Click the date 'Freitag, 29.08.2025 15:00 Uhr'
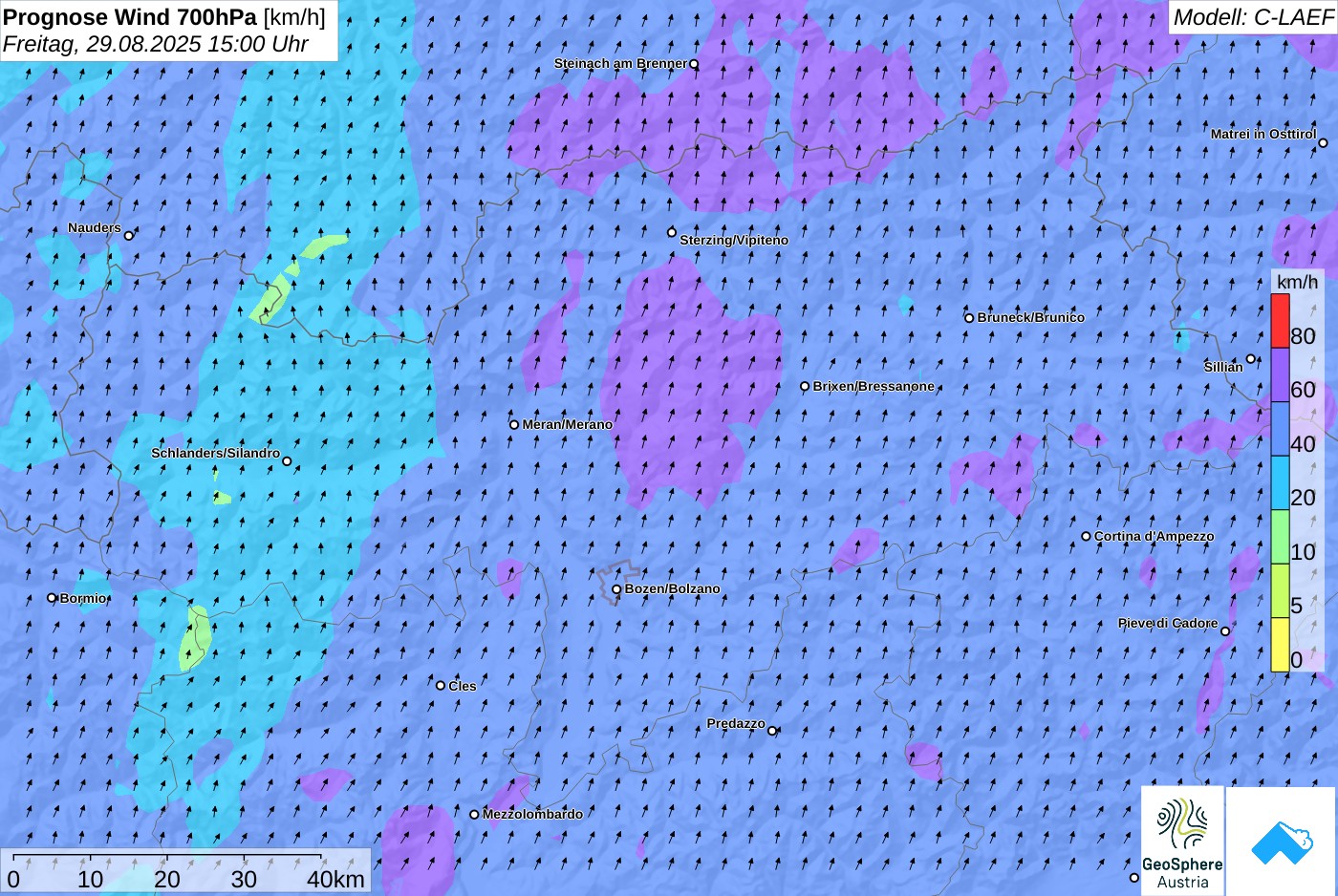The height and width of the screenshot is (896, 1338). click(156, 44)
